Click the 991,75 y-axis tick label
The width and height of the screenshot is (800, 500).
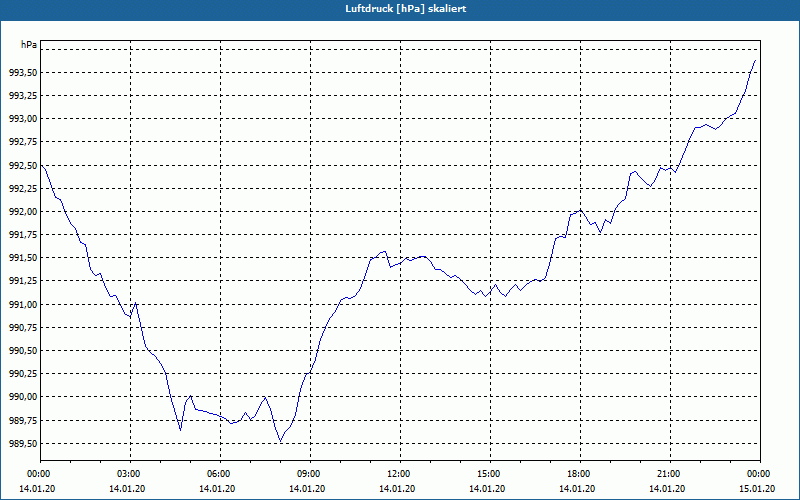click(x=23, y=235)
